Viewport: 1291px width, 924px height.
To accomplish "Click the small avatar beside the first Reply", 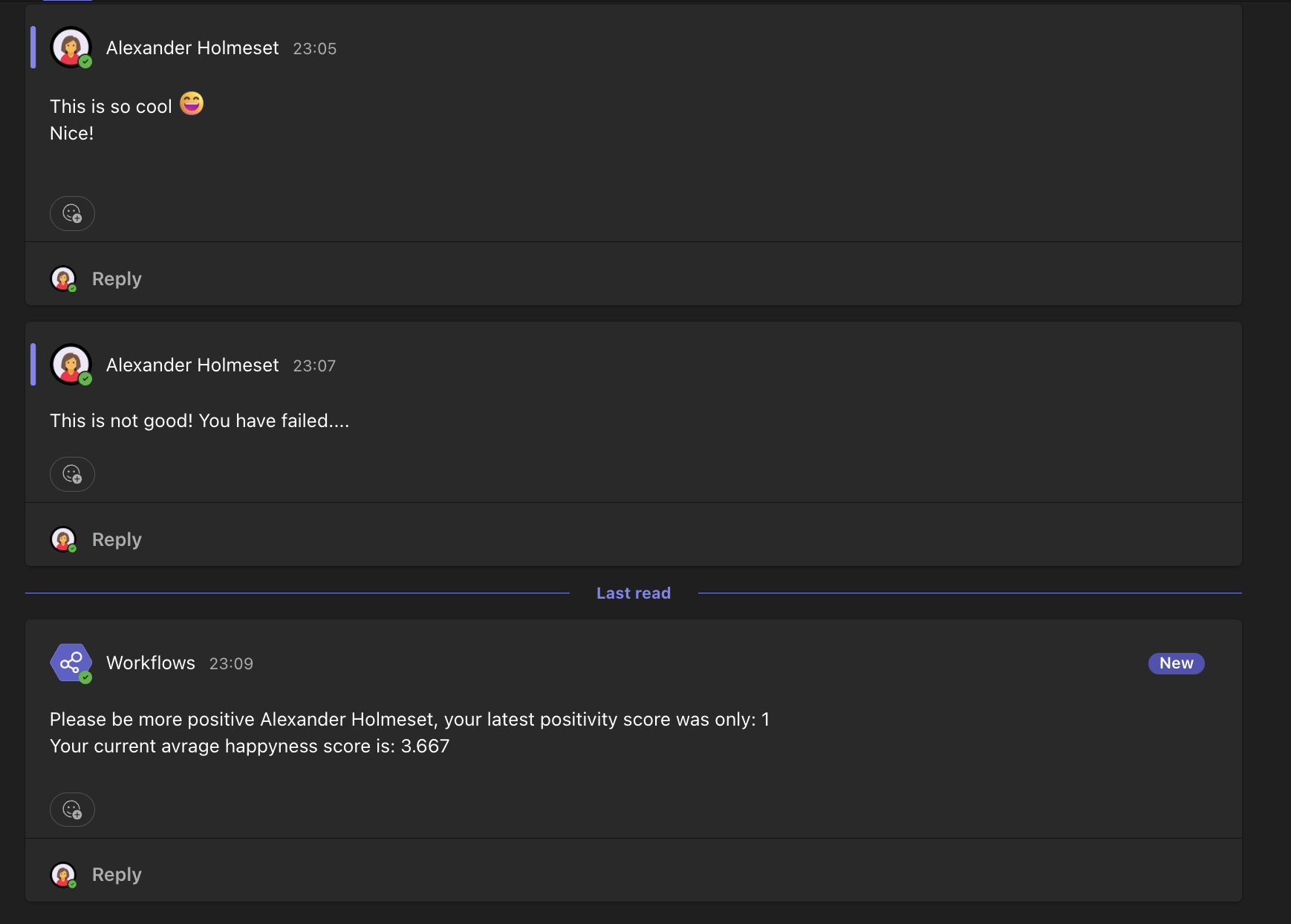I will point(63,279).
